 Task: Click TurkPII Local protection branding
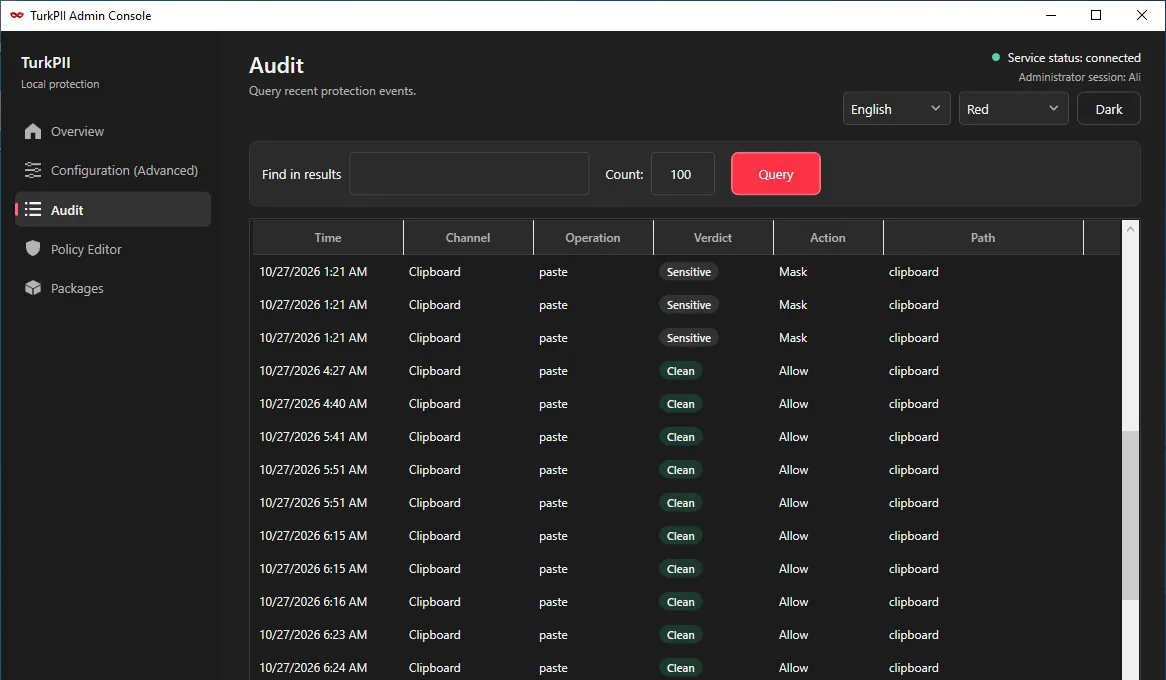pos(60,72)
